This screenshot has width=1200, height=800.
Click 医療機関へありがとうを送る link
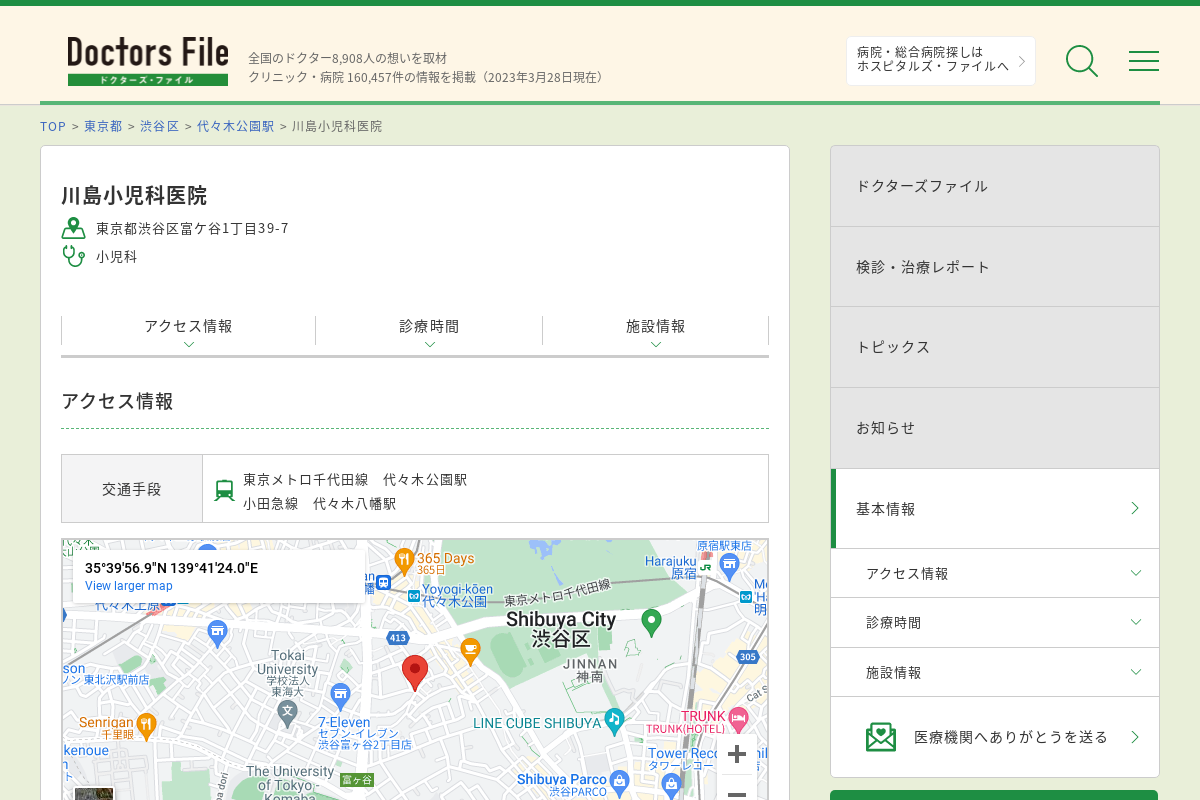pos(995,737)
